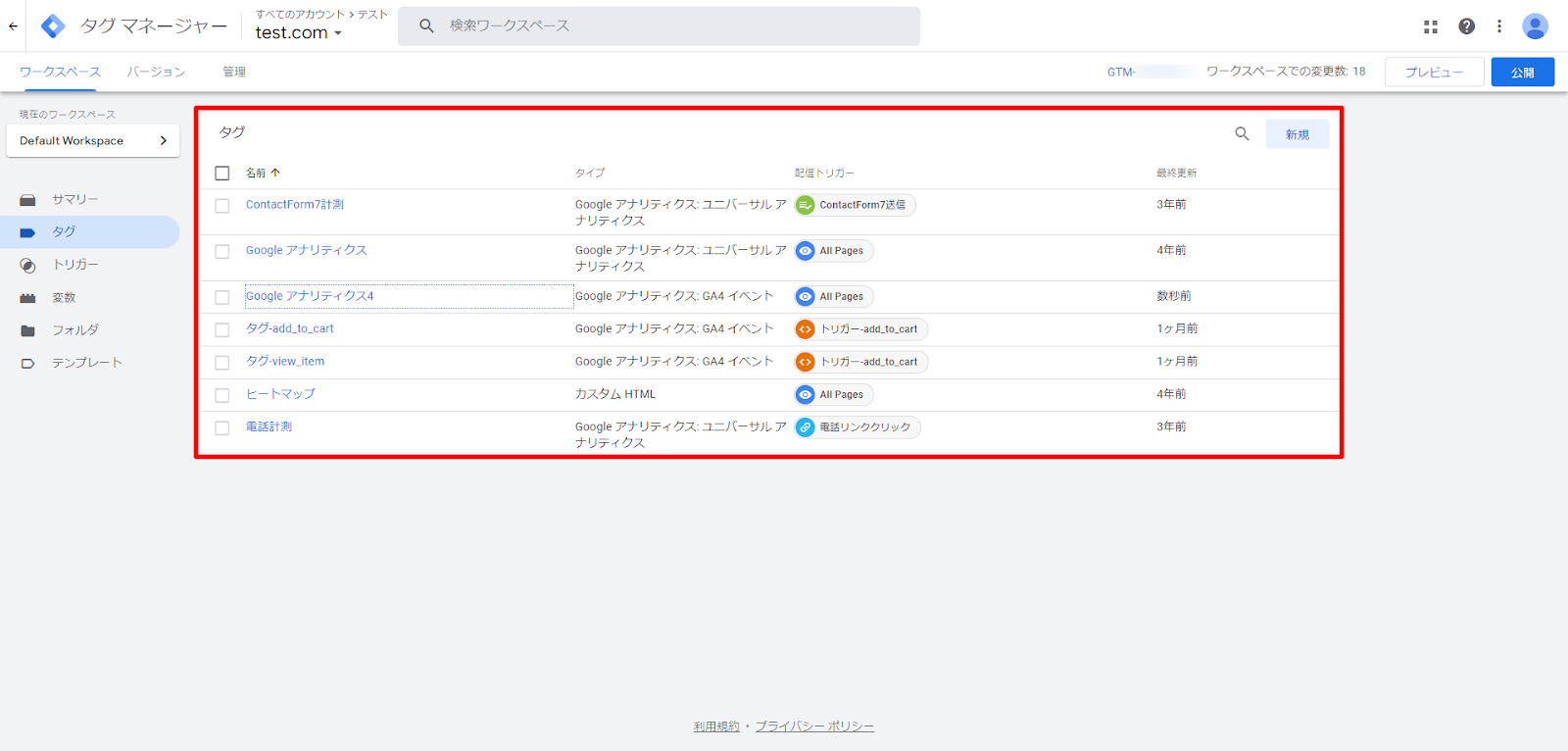Switch to the 管理 tab
Image resolution: width=1568 pixels, height=751 pixels.
(x=234, y=72)
